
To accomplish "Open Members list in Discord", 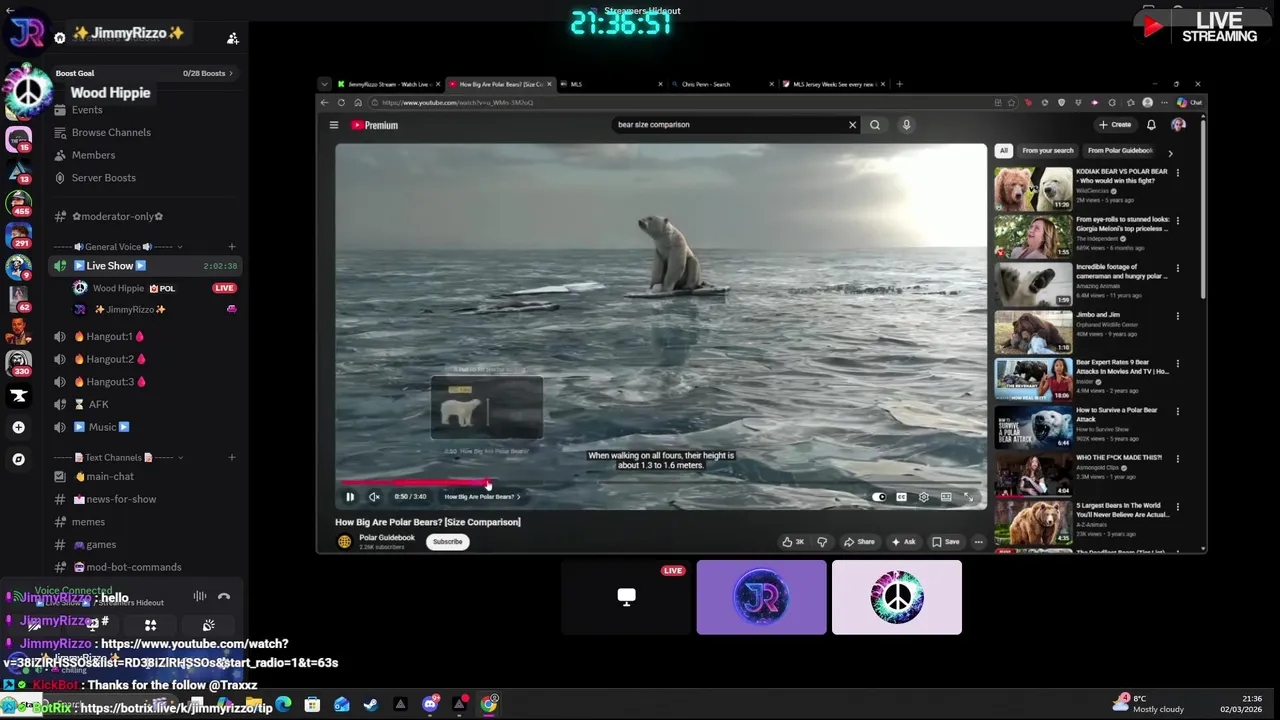I will pyautogui.click(x=93, y=155).
